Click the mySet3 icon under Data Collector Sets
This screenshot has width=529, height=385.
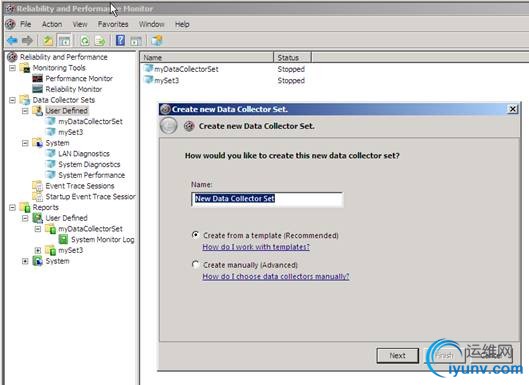tap(51, 132)
